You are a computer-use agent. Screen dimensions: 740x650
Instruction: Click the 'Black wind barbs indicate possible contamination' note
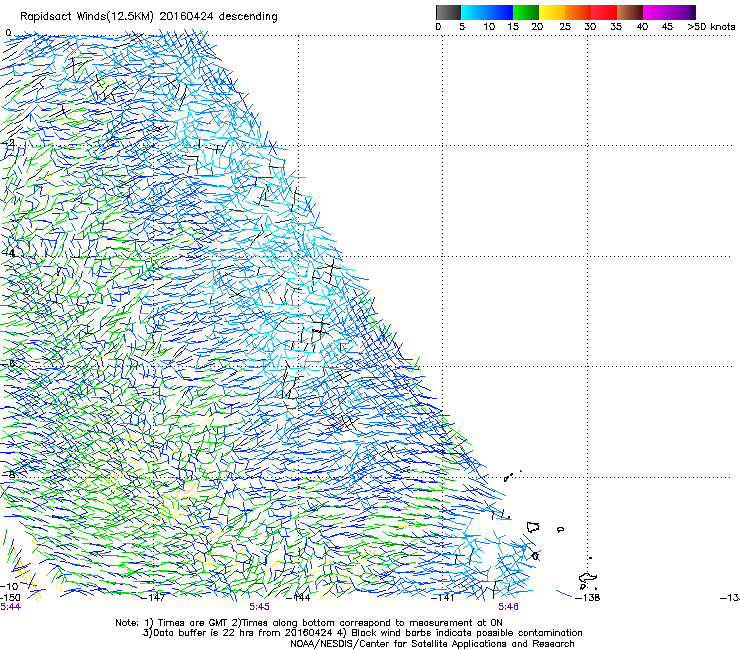467,633
